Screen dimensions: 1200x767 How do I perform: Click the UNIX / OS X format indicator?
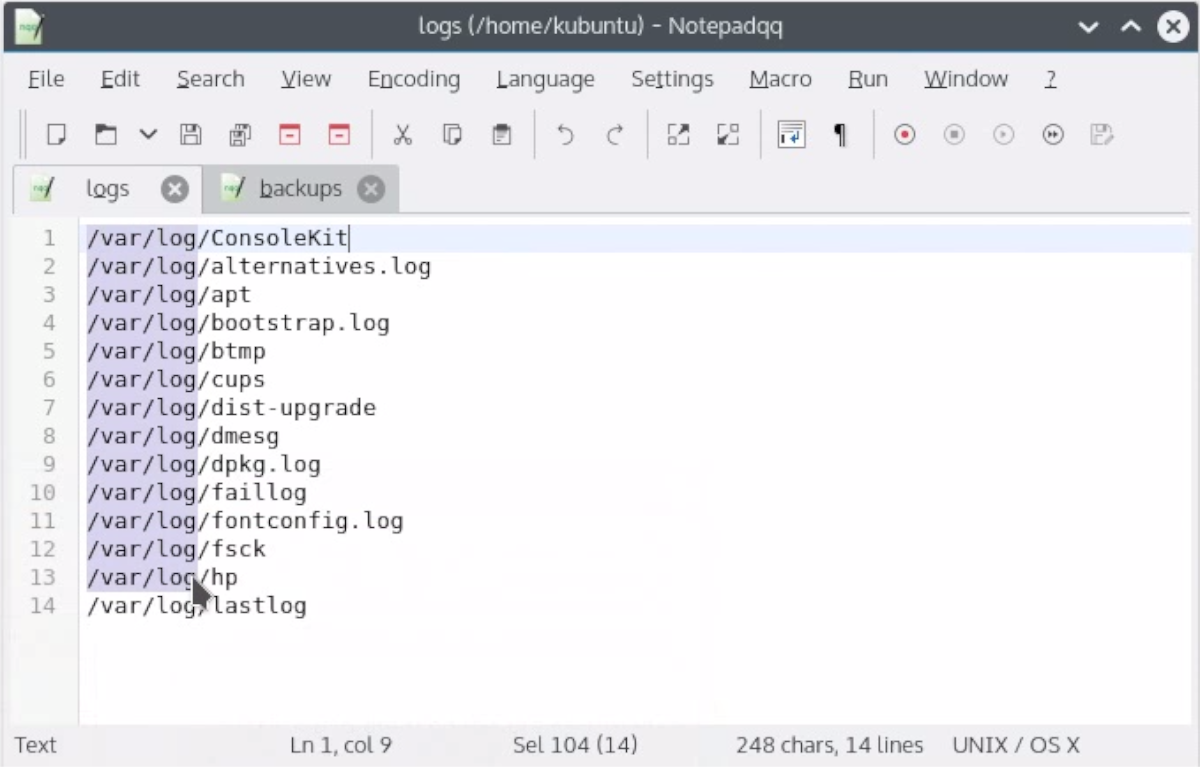pos(1016,745)
